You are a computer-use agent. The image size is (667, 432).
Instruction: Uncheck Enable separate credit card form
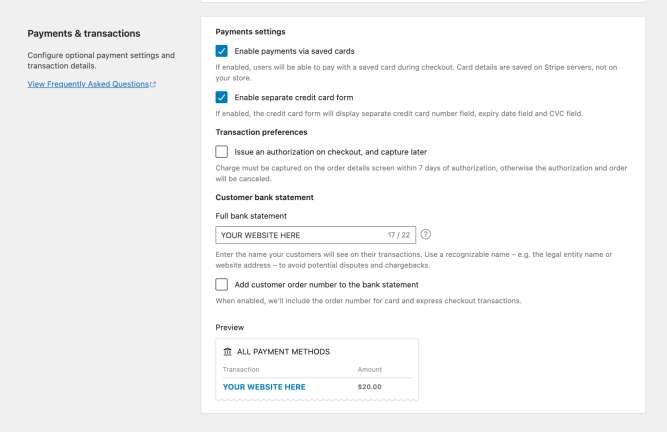coord(222,97)
